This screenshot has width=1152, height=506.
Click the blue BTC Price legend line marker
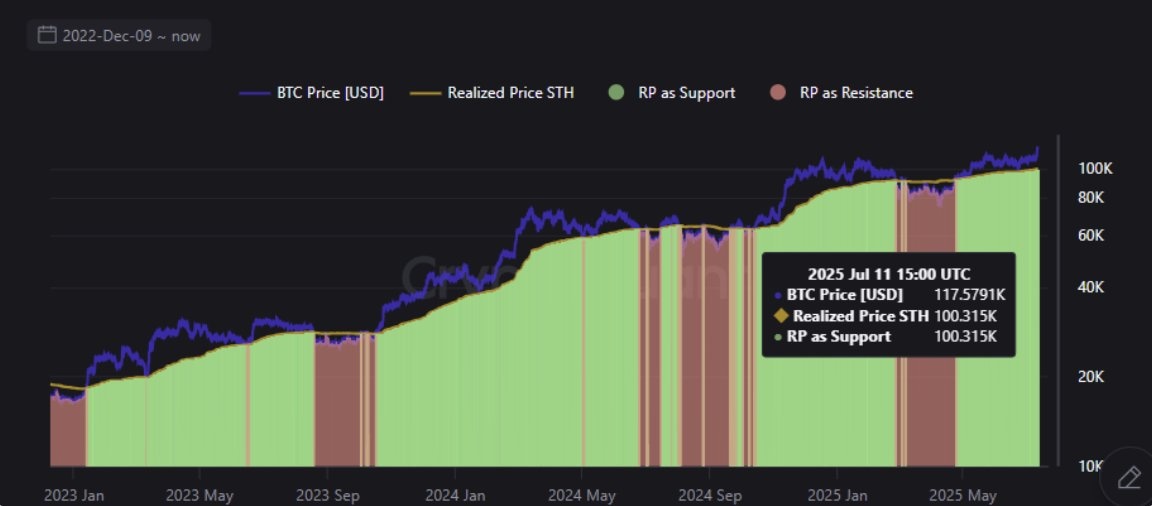click(x=255, y=93)
